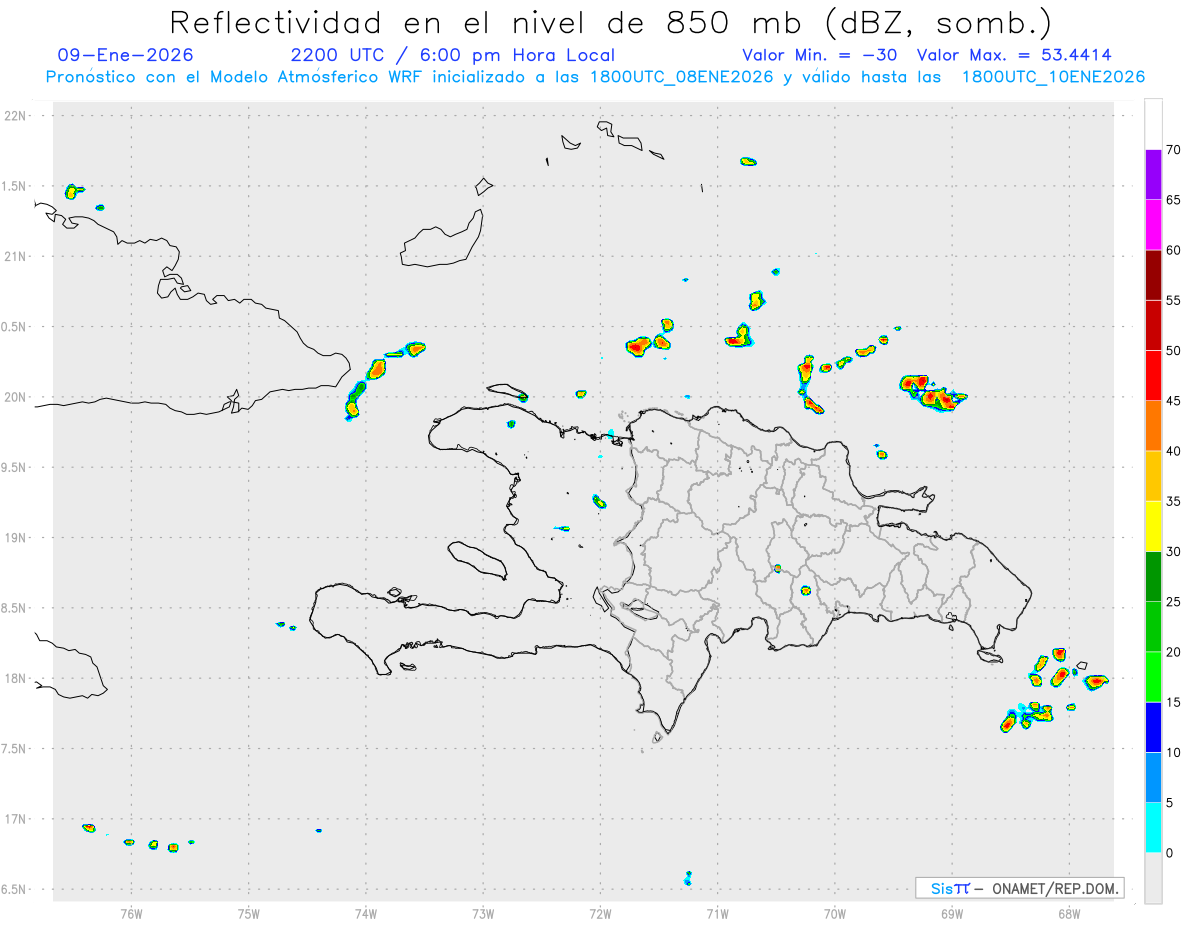Click the 'Pronóstico con el Modelo Atmosférico WRF' line
This screenshot has height=927, width=1200.
(595, 76)
